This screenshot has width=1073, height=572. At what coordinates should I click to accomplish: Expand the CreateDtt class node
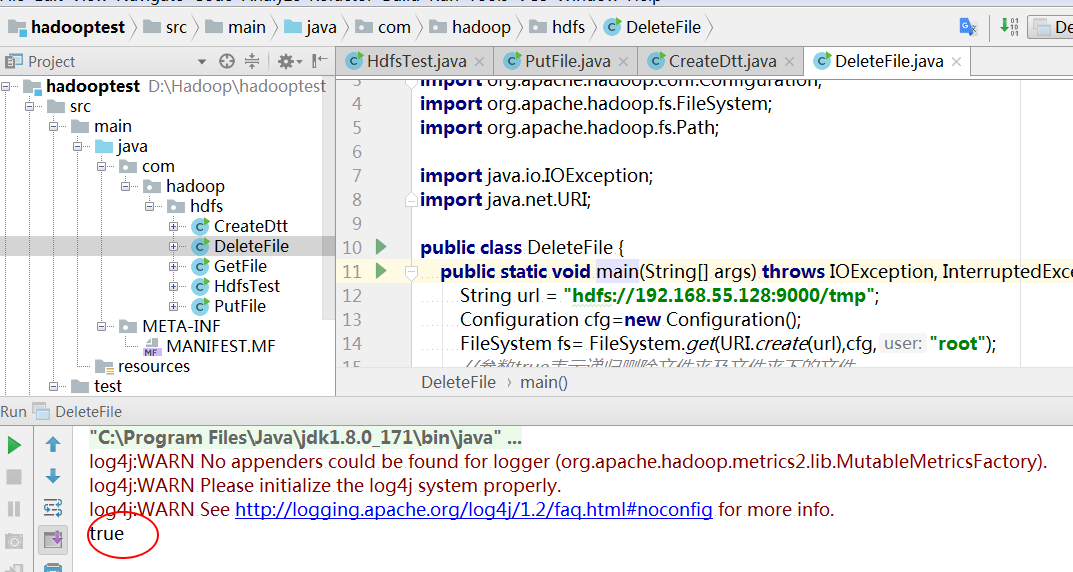(173, 226)
